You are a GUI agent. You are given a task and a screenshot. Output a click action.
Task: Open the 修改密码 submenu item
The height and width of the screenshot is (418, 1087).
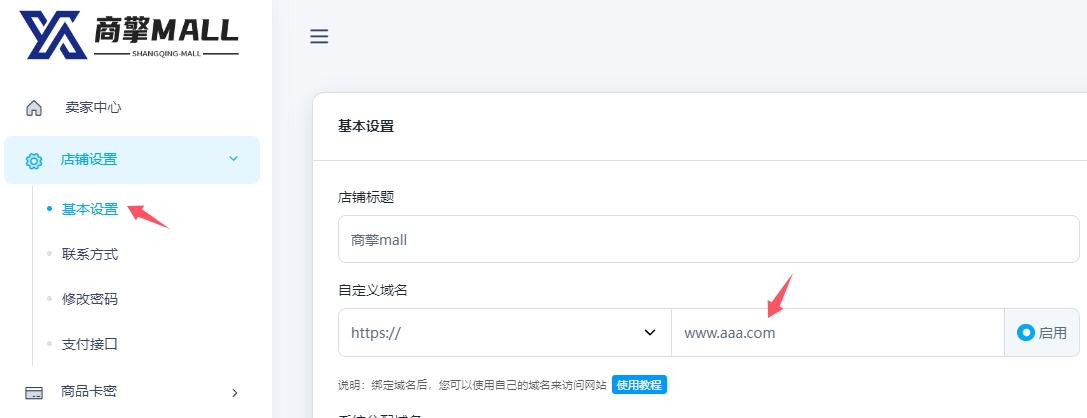click(90, 299)
